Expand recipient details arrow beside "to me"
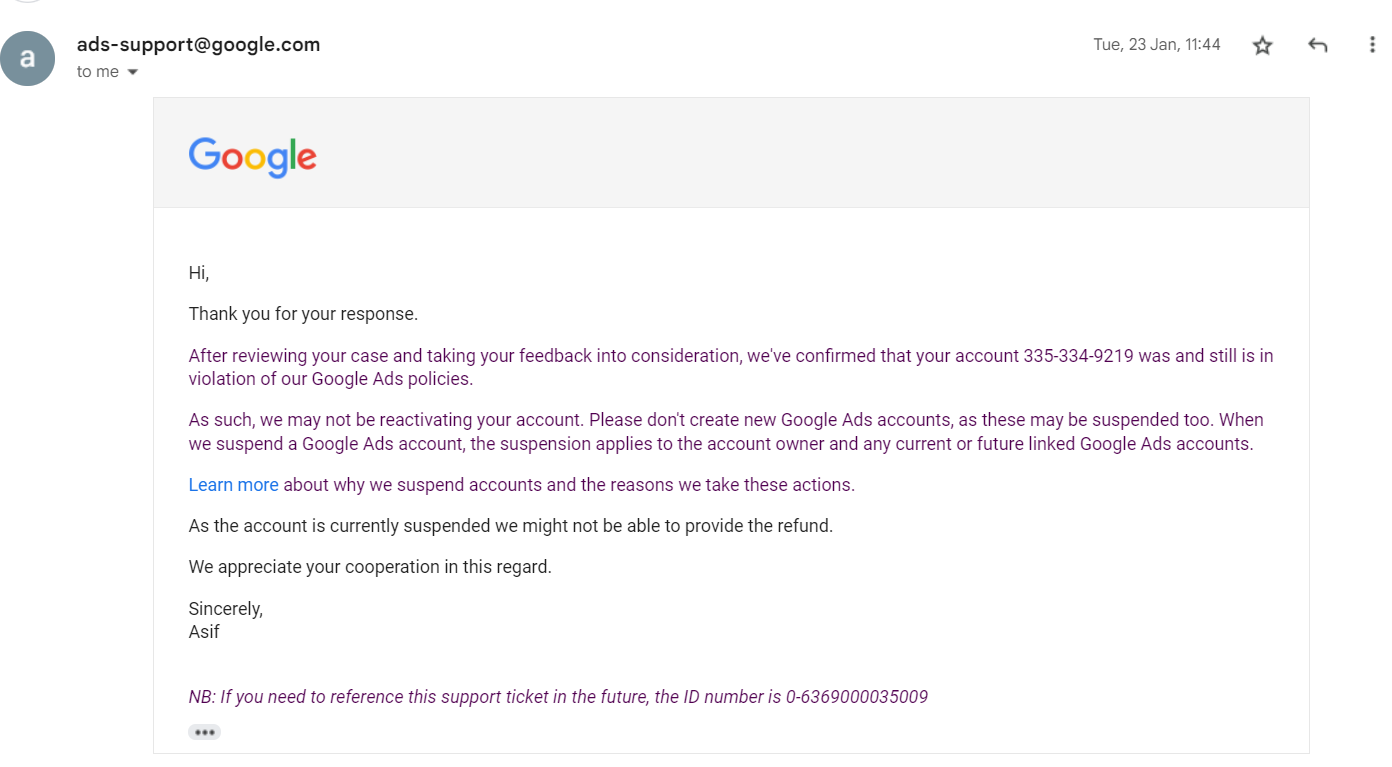Image resolution: width=1392 pixels, height=767 pixels. [x=133, y=72]
